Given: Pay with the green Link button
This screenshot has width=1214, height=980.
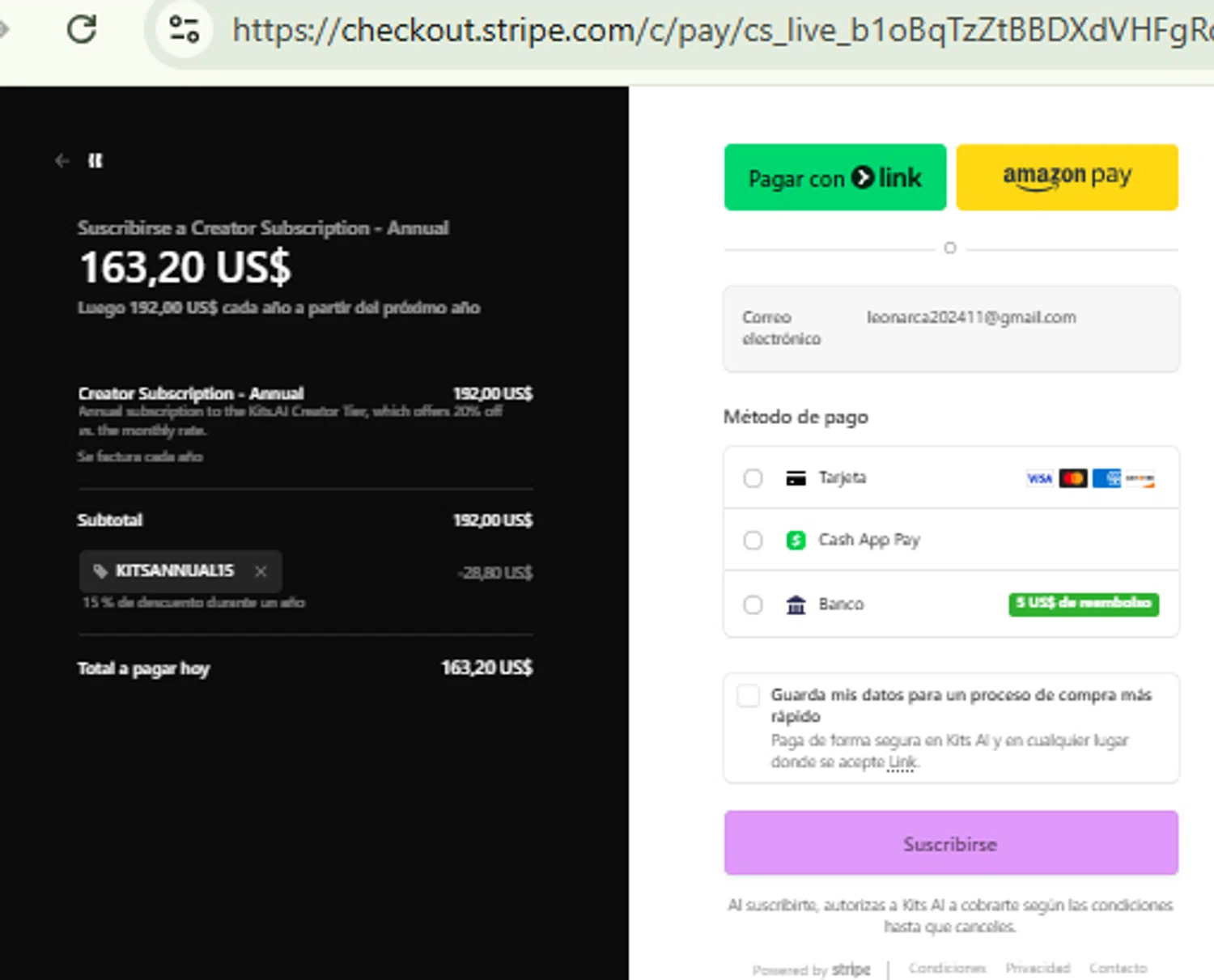Looking at the screenshot, I should pos(835,177).
